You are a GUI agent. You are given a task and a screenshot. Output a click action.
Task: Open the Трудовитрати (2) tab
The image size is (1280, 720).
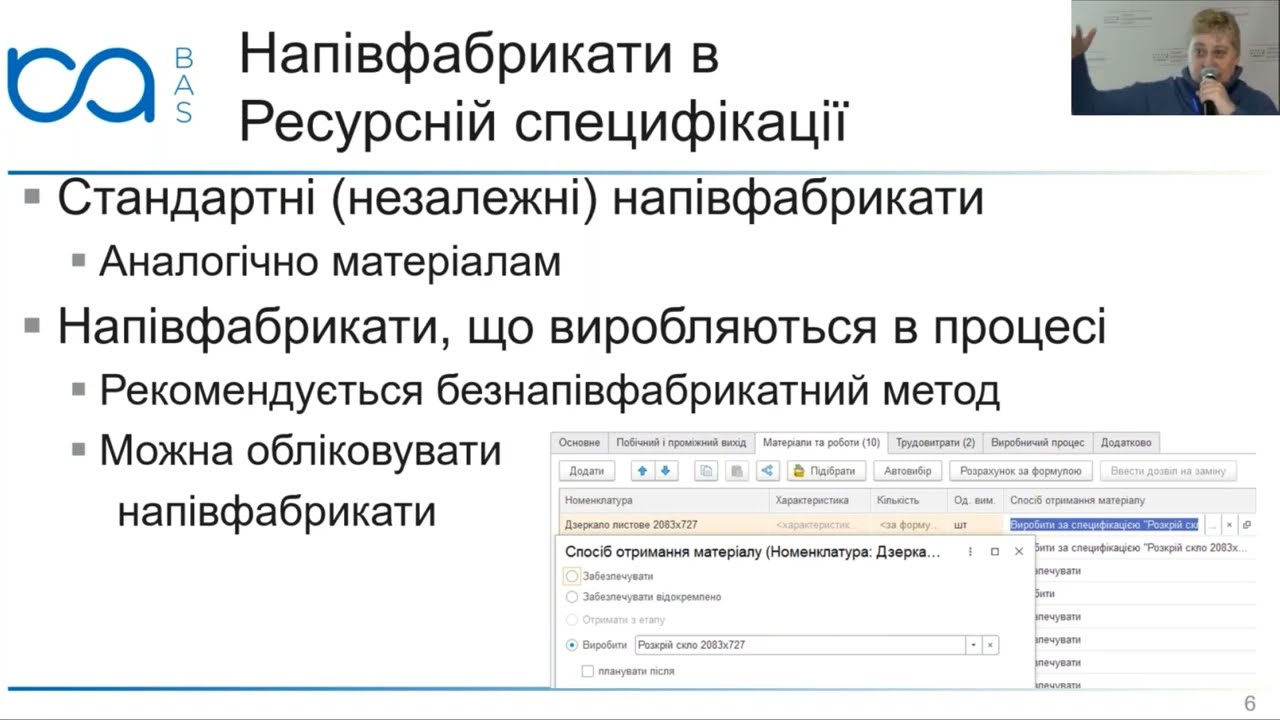(x=935, y=442)
